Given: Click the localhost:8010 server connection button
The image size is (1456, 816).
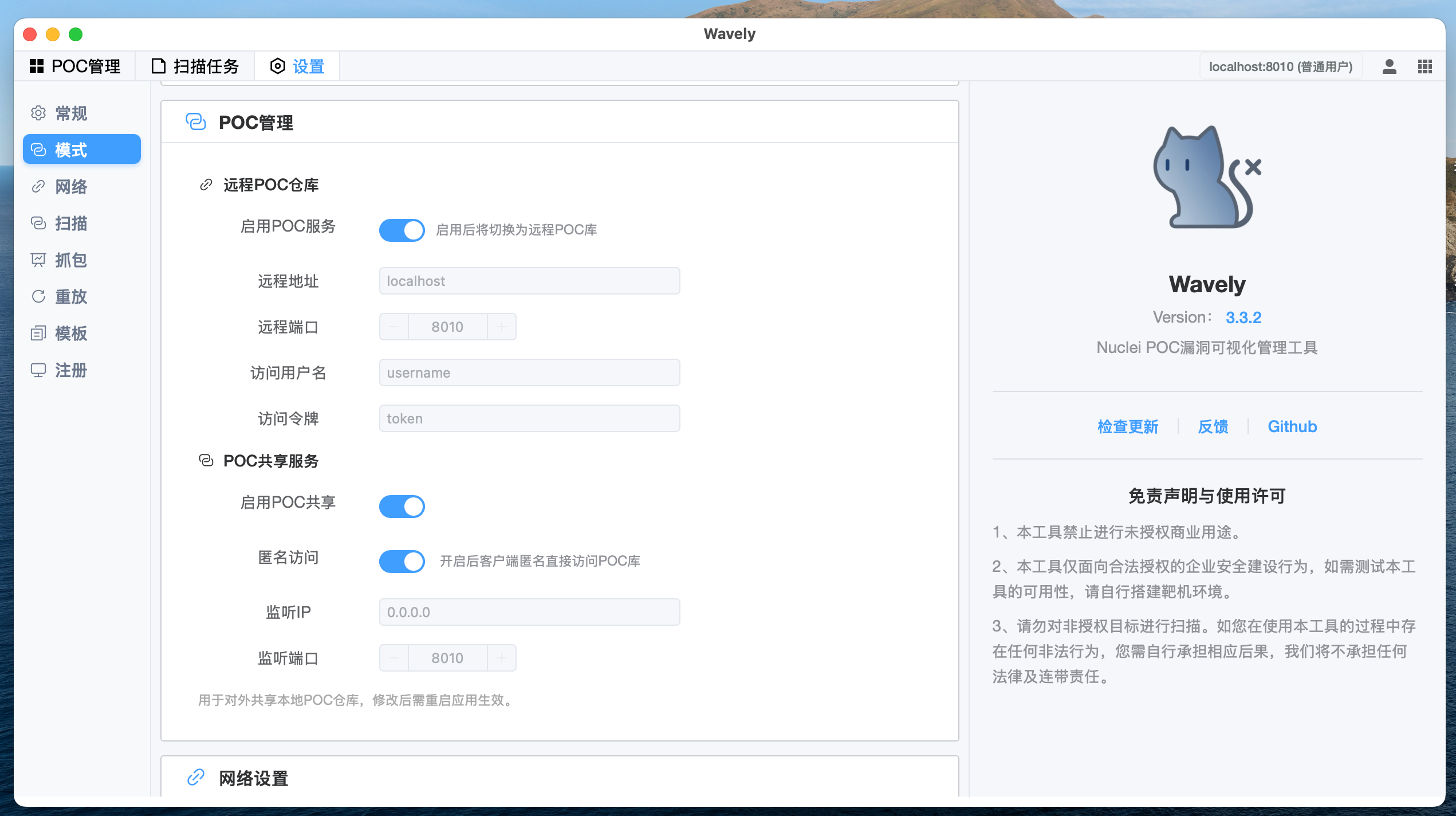Looking at the screenshot, I should [x=1281, y=66].
